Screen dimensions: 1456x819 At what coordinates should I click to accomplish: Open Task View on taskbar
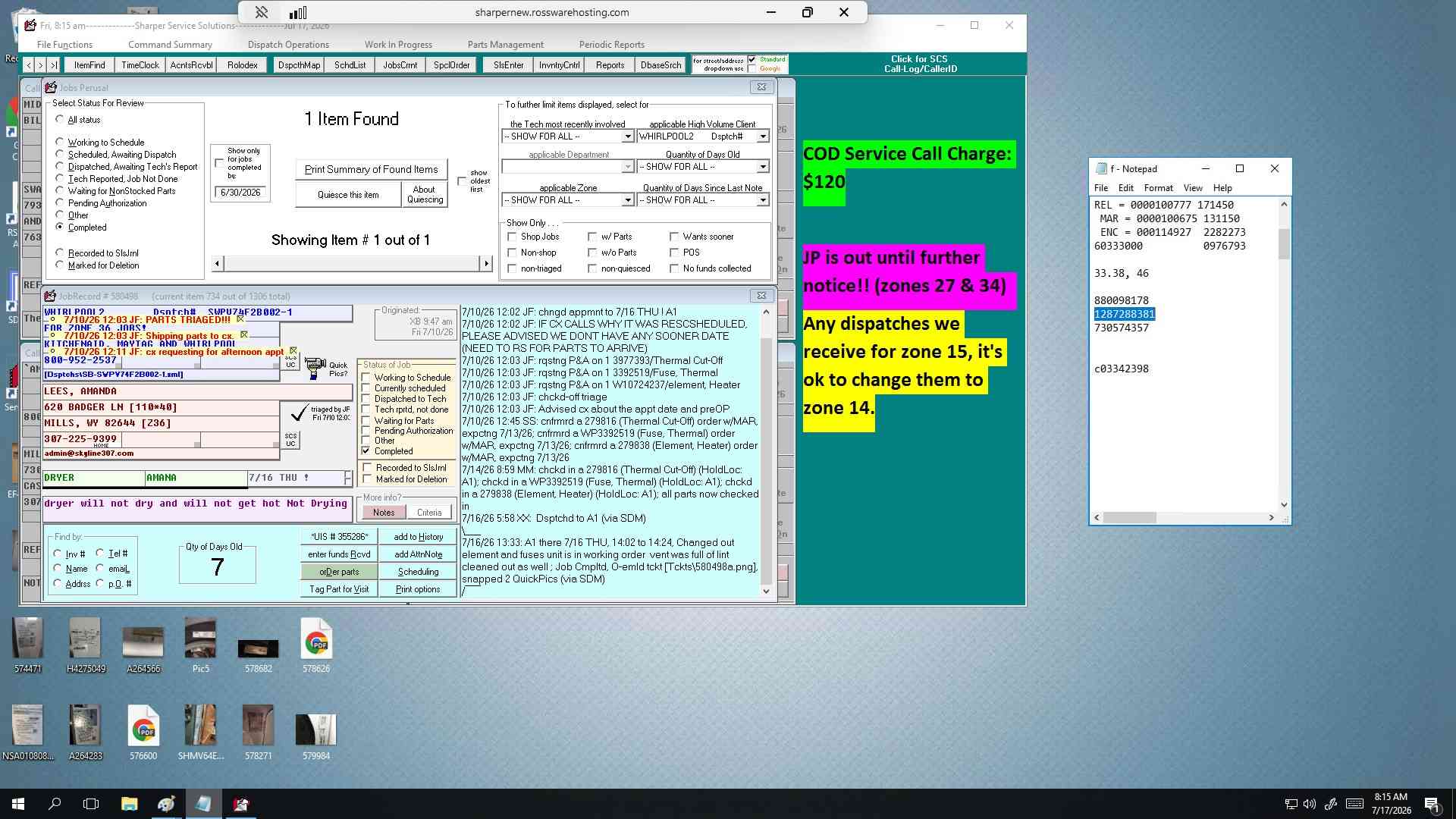coord(91,804)
